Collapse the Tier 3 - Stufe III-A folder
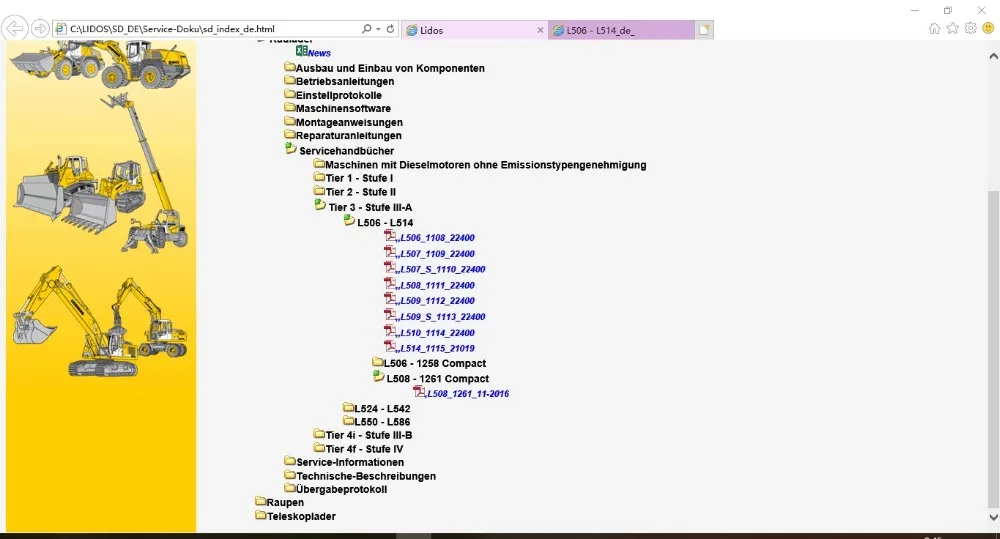 pos(320,205)
